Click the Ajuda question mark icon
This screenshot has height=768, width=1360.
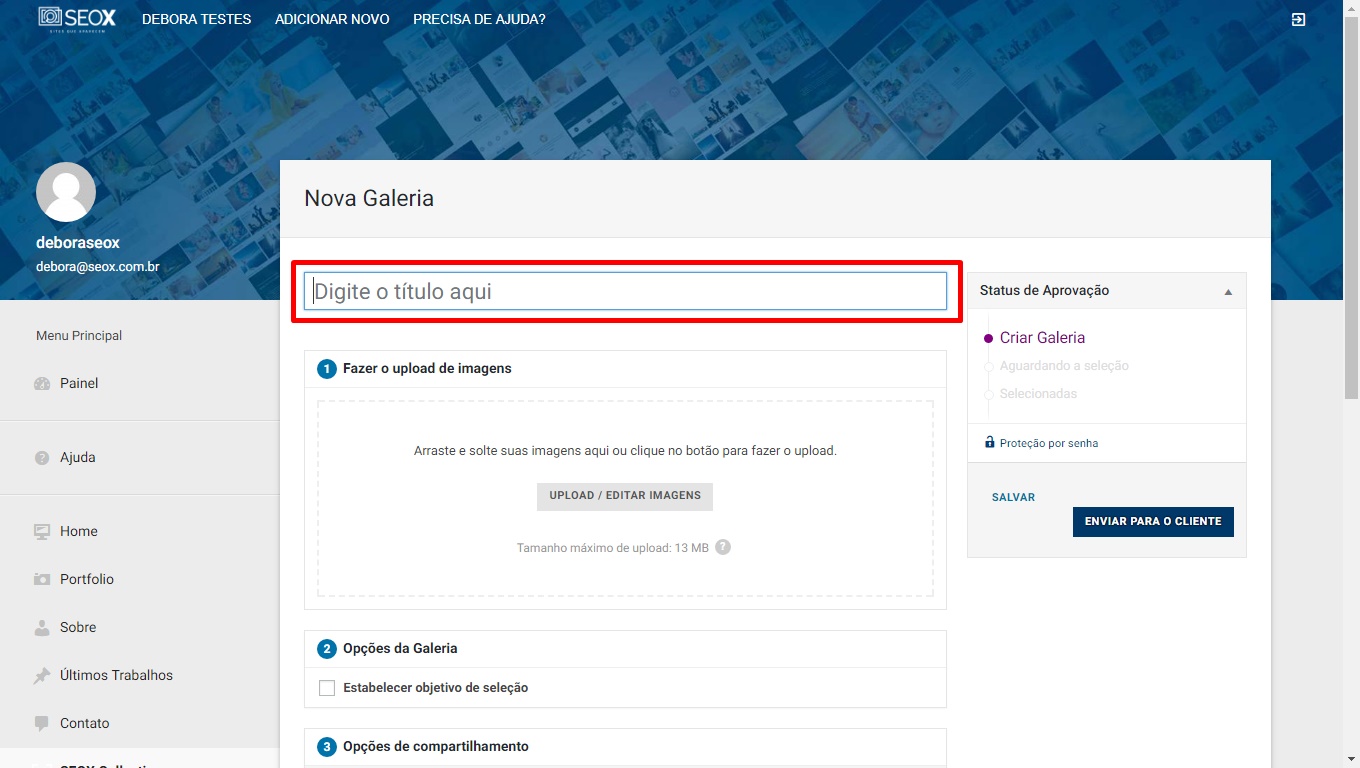[42, 458]
